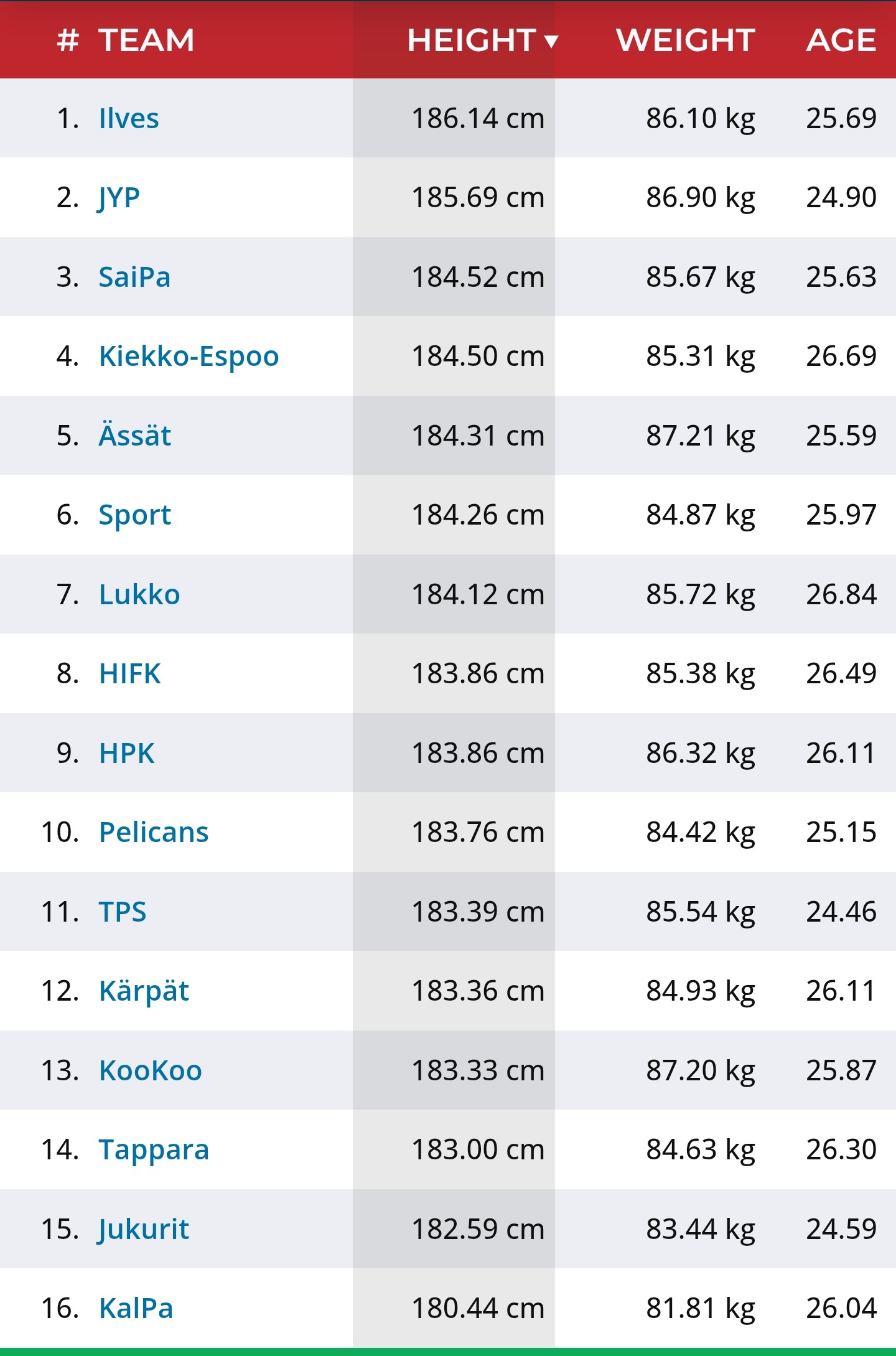Click the HEIGHT sort arrow icon
This screenshot has height=1356, width=896.
tap(551, 42)
